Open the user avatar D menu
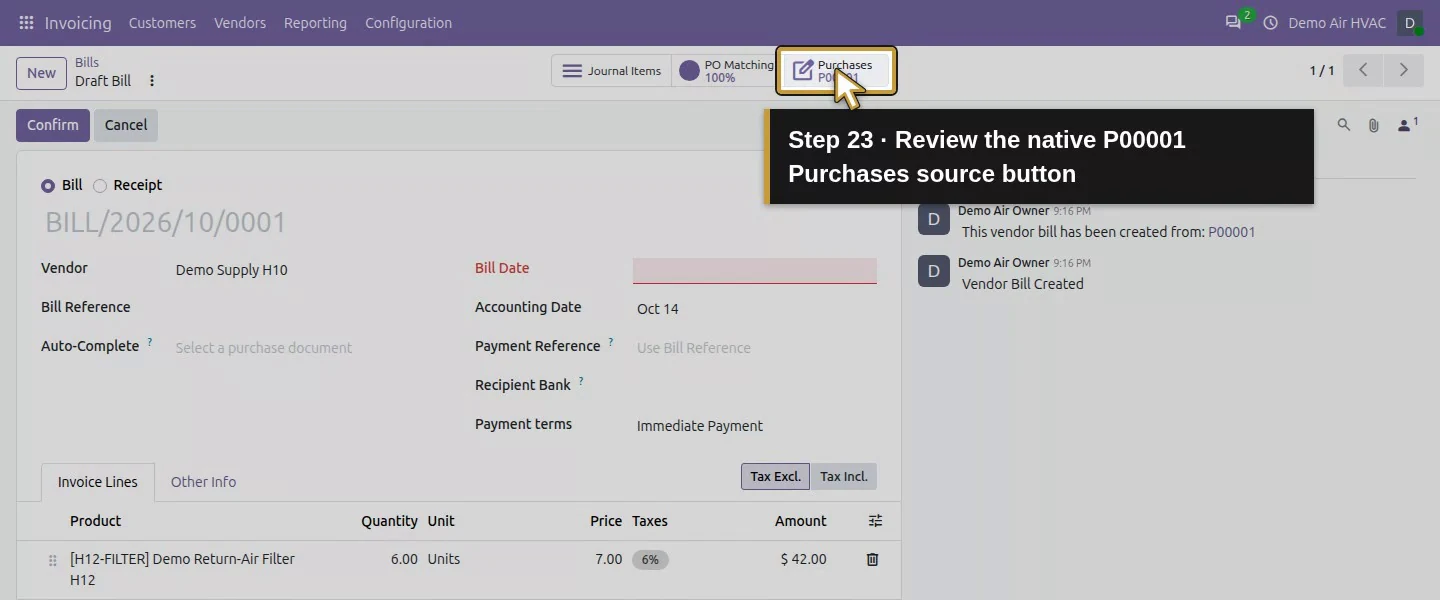The height and width of the screenshot is (600, 1440). pyautogui.click(x=1410, y=22)
